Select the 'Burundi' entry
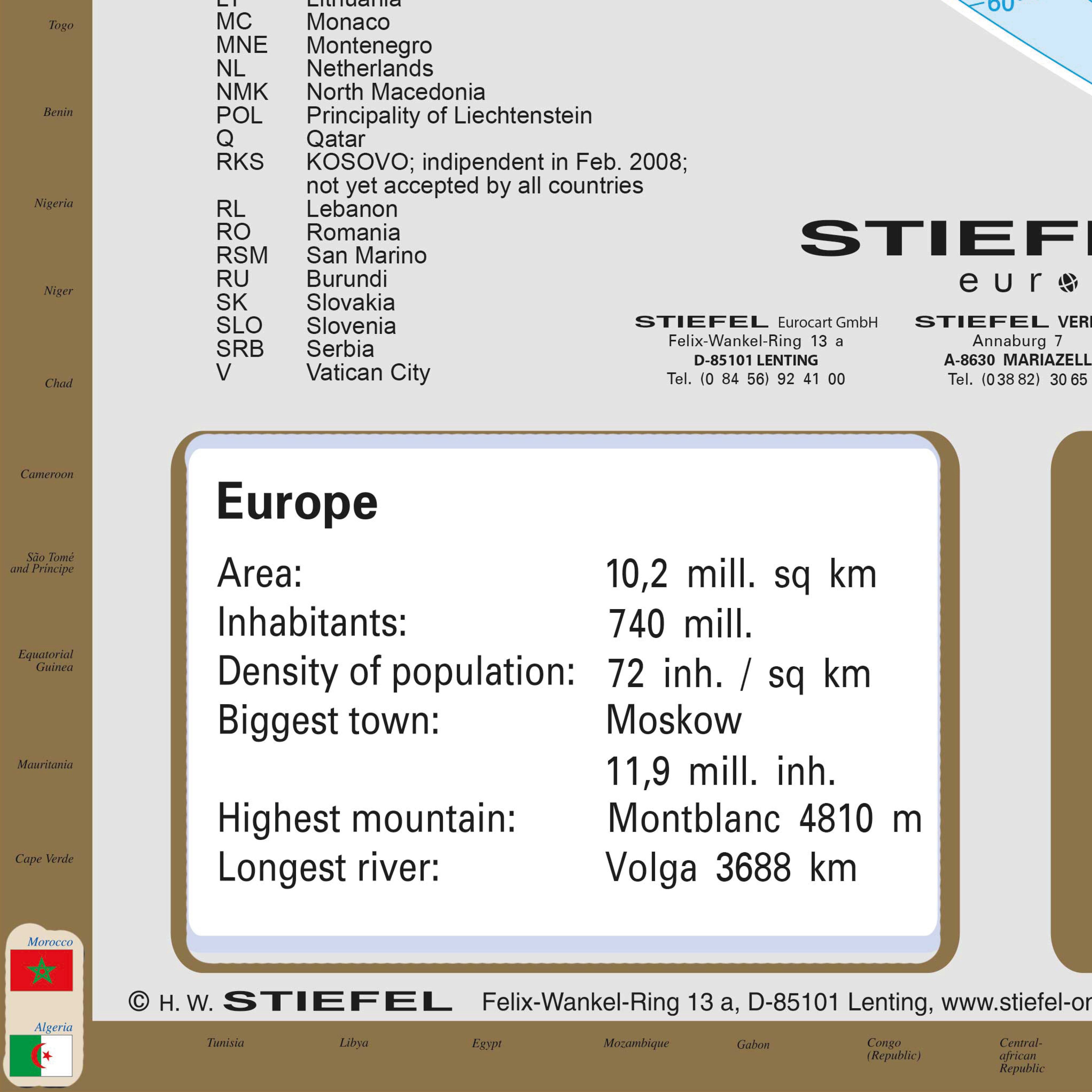This screenshot has width=1092, height=1092. (x=347, y=279)
